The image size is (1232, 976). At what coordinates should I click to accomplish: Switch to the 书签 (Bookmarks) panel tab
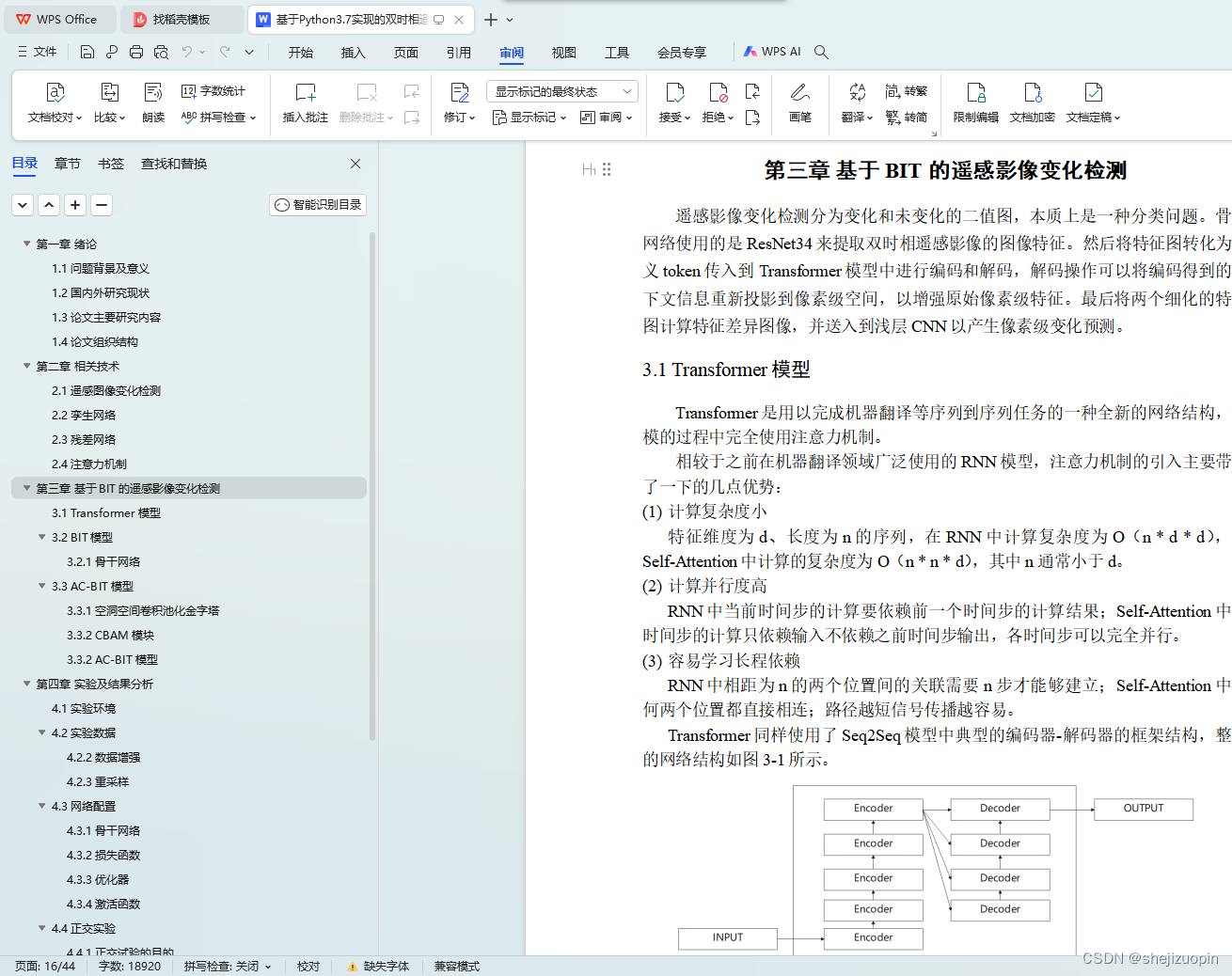110,163
